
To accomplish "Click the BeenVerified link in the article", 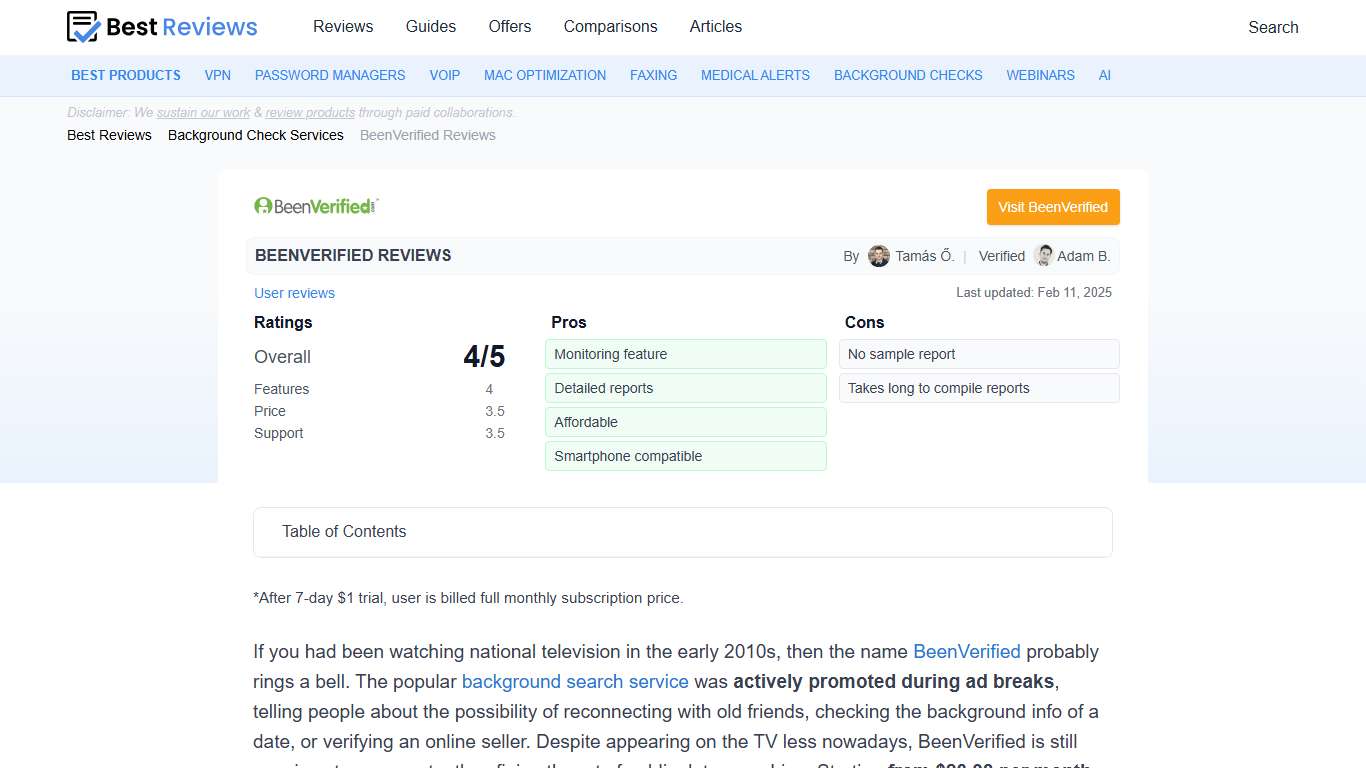I will tap(966, 651).
